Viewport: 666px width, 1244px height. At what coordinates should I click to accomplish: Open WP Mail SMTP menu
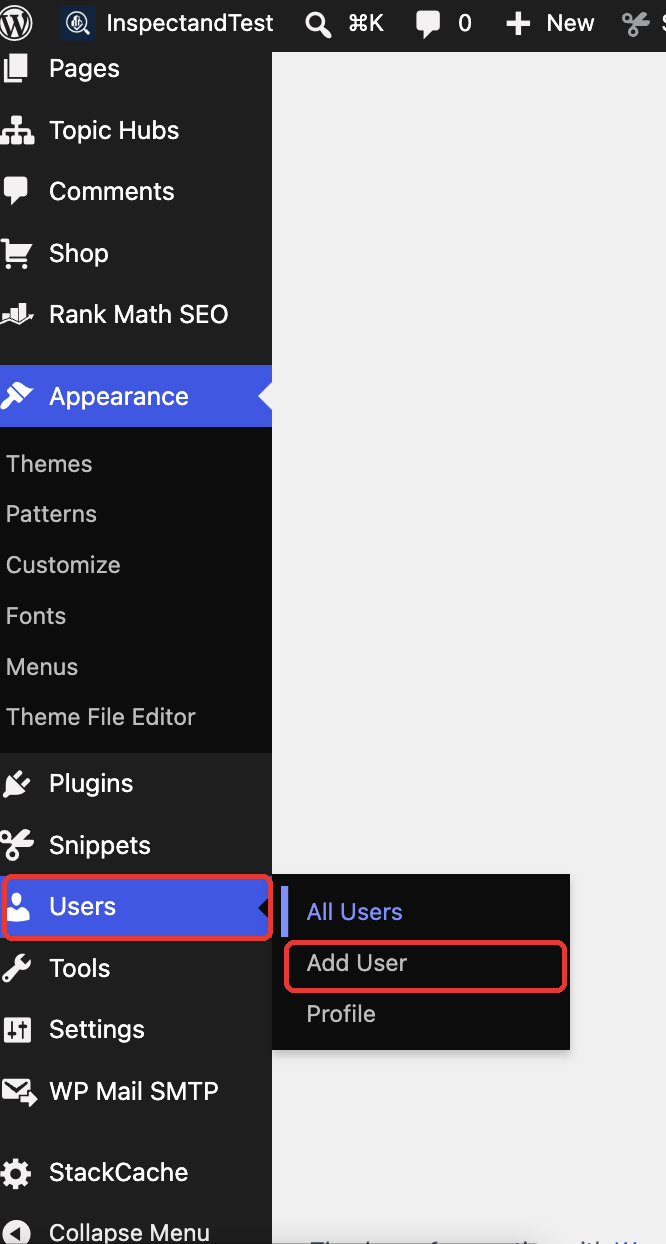point(136,1091)
